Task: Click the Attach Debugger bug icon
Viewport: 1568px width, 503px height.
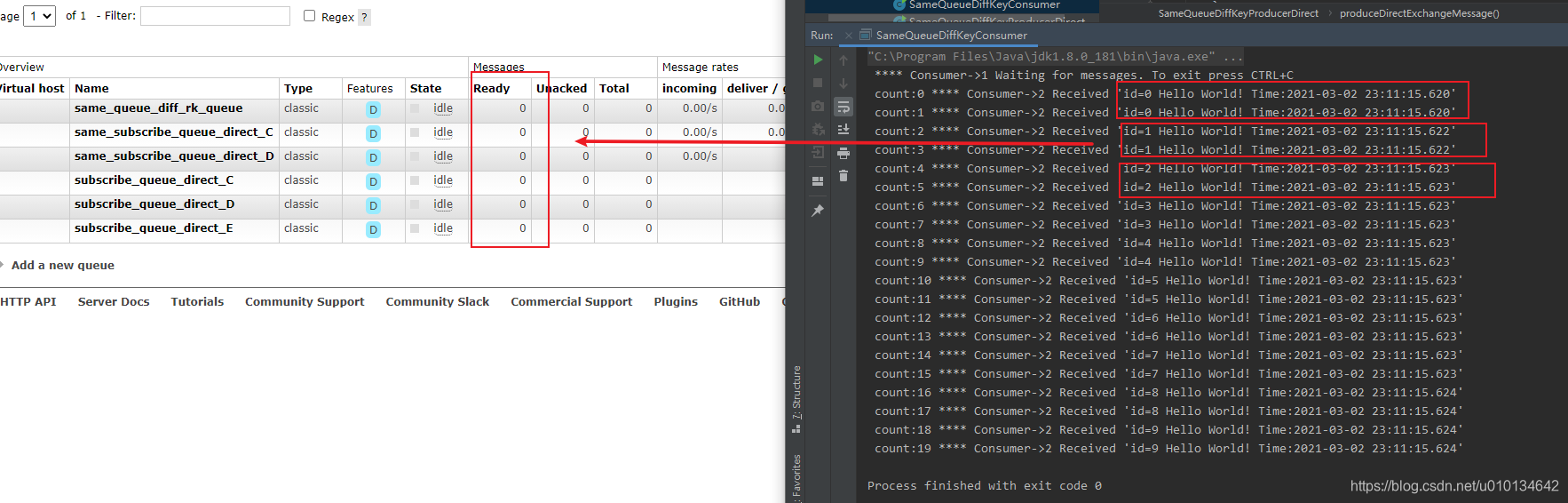Action: pyautogui.click(x=818, y=129)
